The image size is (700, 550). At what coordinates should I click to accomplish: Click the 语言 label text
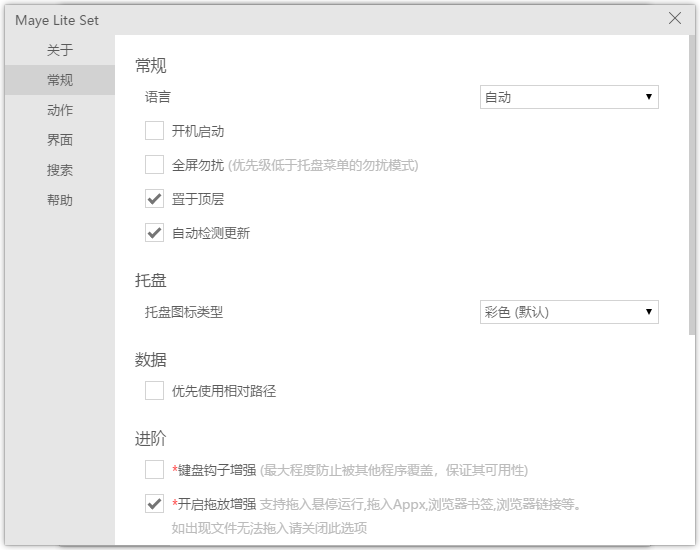point(158,97)
